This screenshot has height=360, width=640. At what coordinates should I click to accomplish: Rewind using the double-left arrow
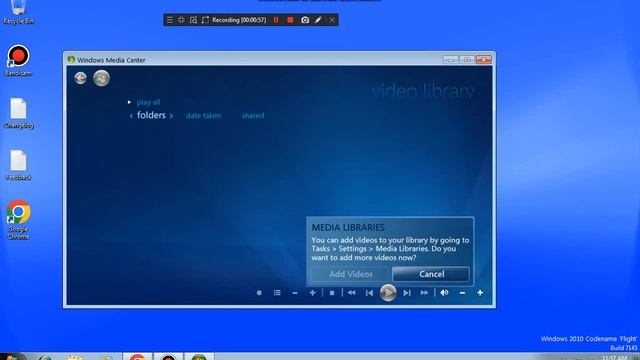[351, 293]
